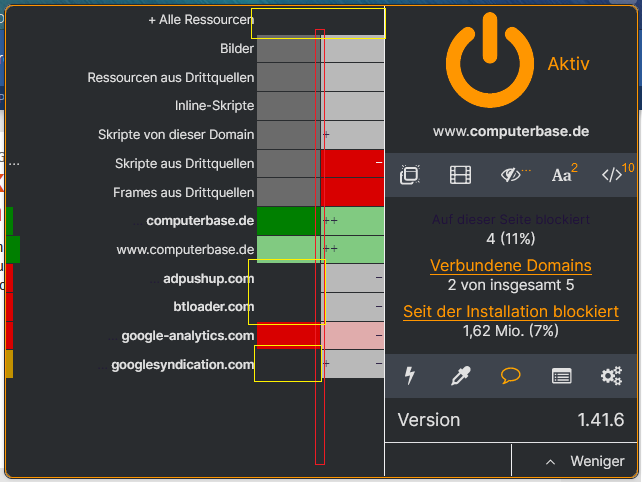This screenshot has width=642, height=483.
Task: Click the www.computerbase.de hostname under power button
Action: click(x=511, y=131)
